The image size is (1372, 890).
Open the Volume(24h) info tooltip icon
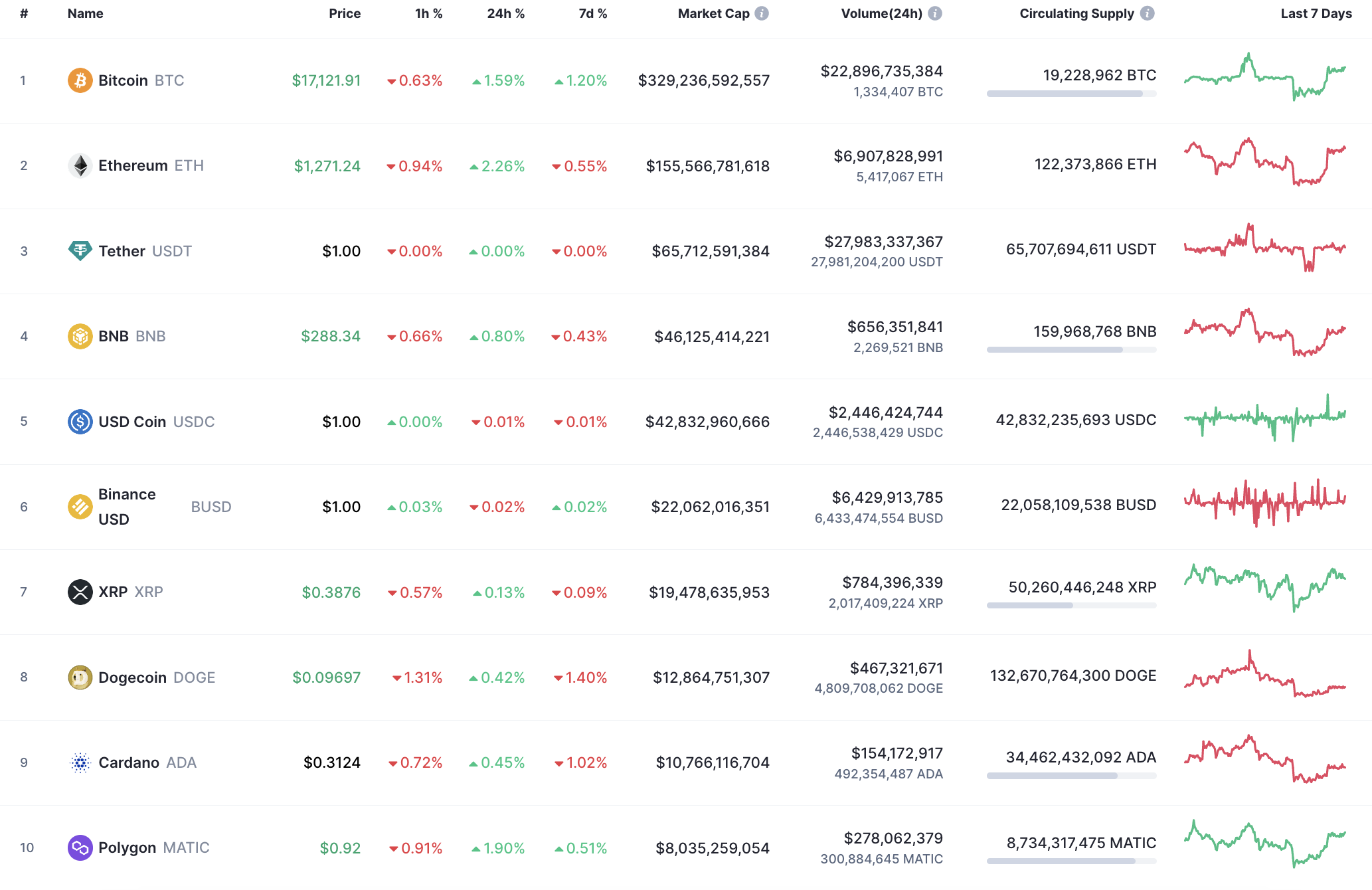click(x=936, y=13)
